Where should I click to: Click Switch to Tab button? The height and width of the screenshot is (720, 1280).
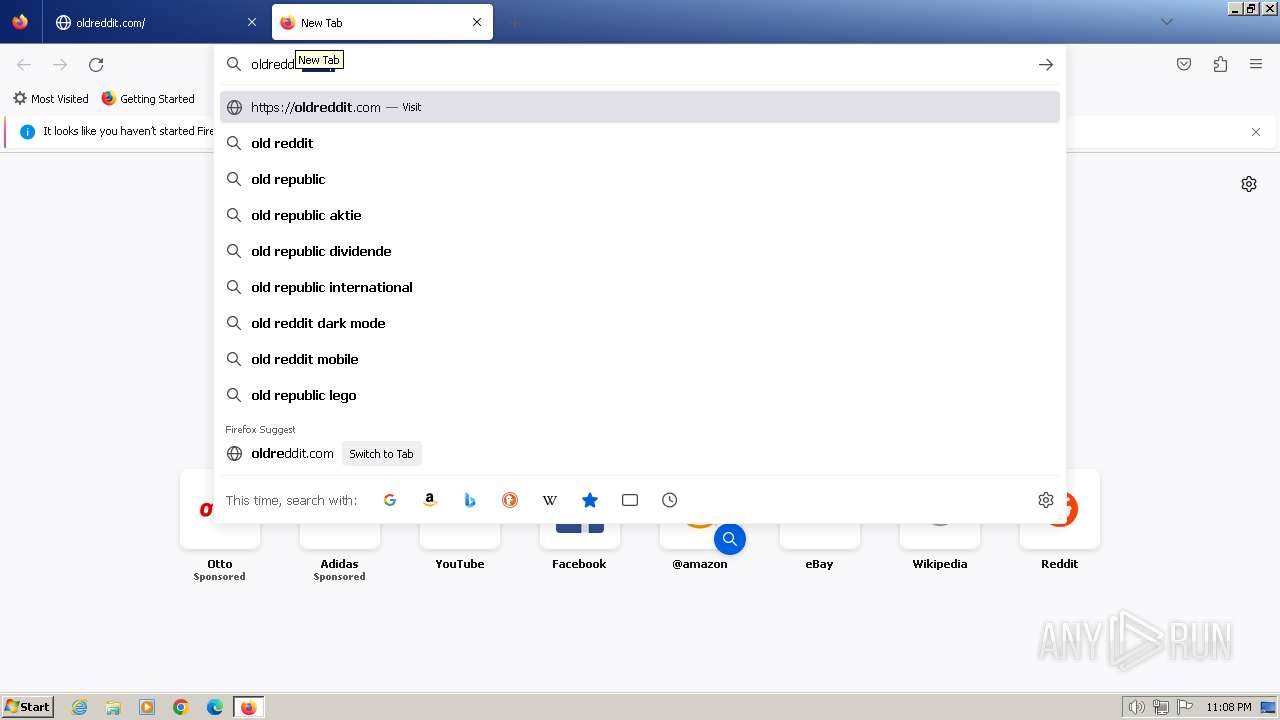tap(381, 454)
